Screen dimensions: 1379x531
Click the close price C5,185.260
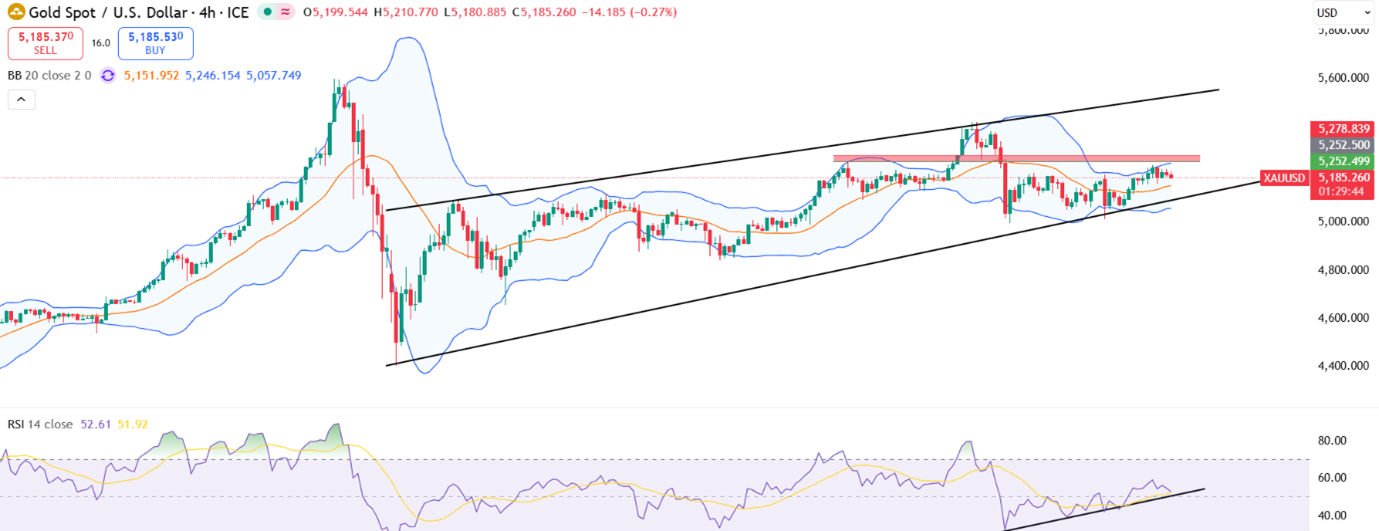[545, 12]
